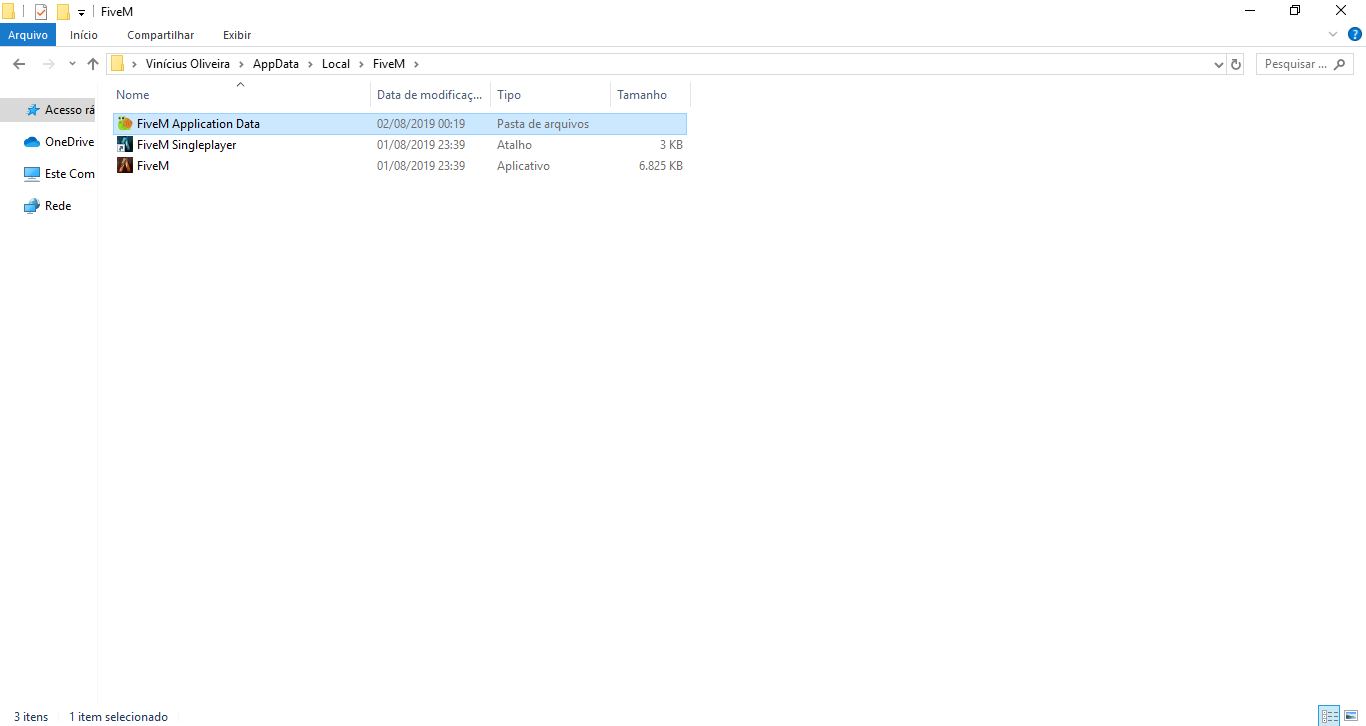Open the Arquivo menu

(27, 34)
